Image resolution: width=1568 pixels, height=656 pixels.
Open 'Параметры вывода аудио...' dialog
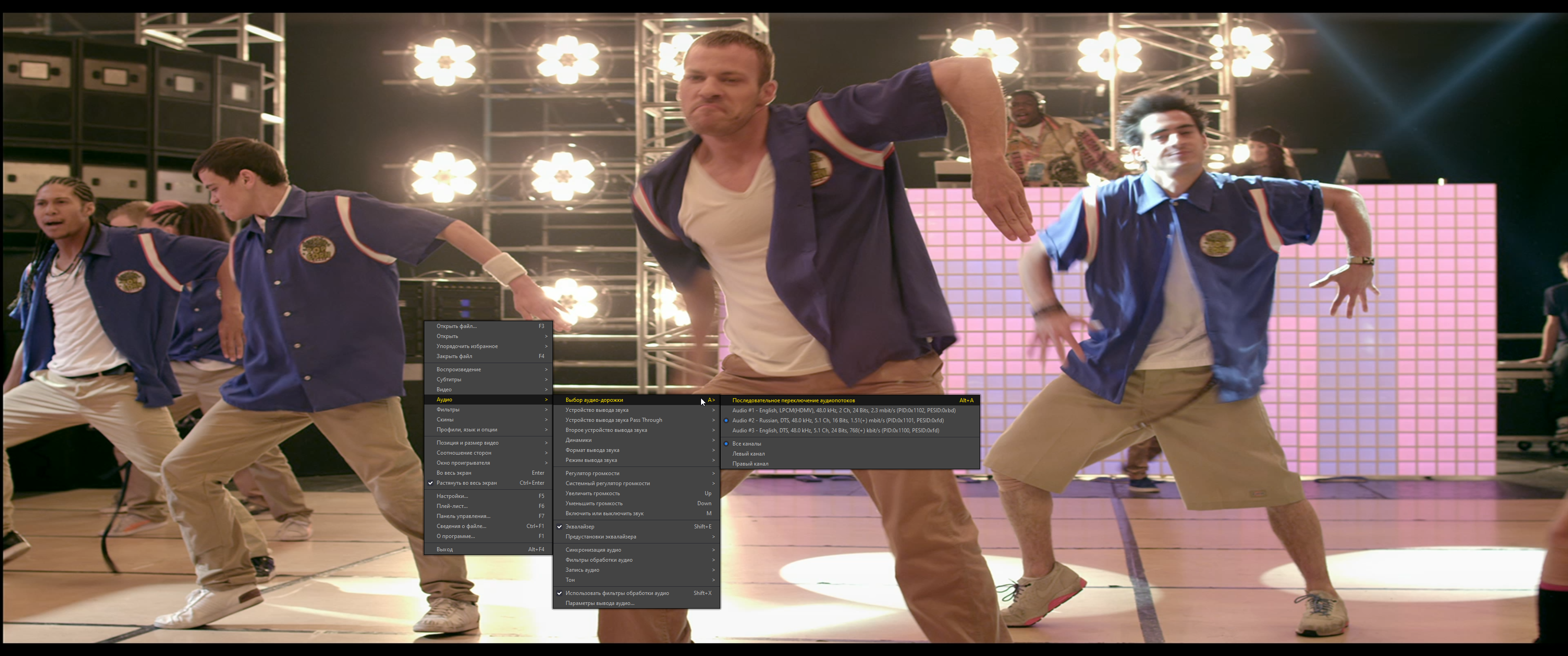[x=599, y=603]
